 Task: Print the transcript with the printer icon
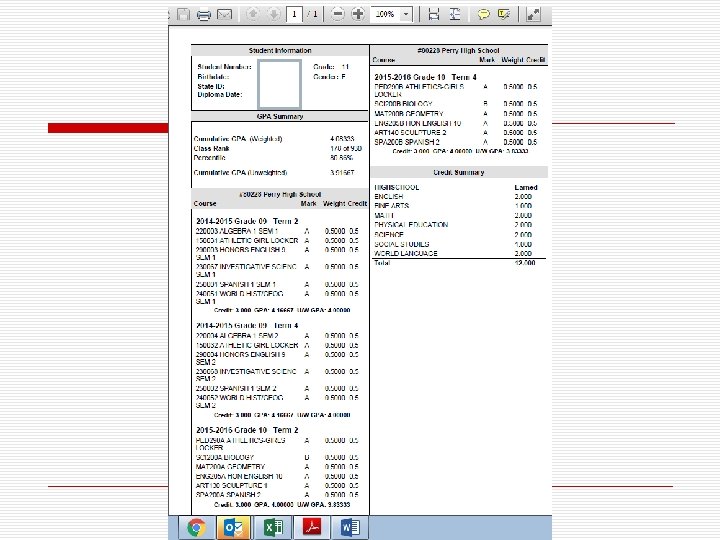click(203, 15)
